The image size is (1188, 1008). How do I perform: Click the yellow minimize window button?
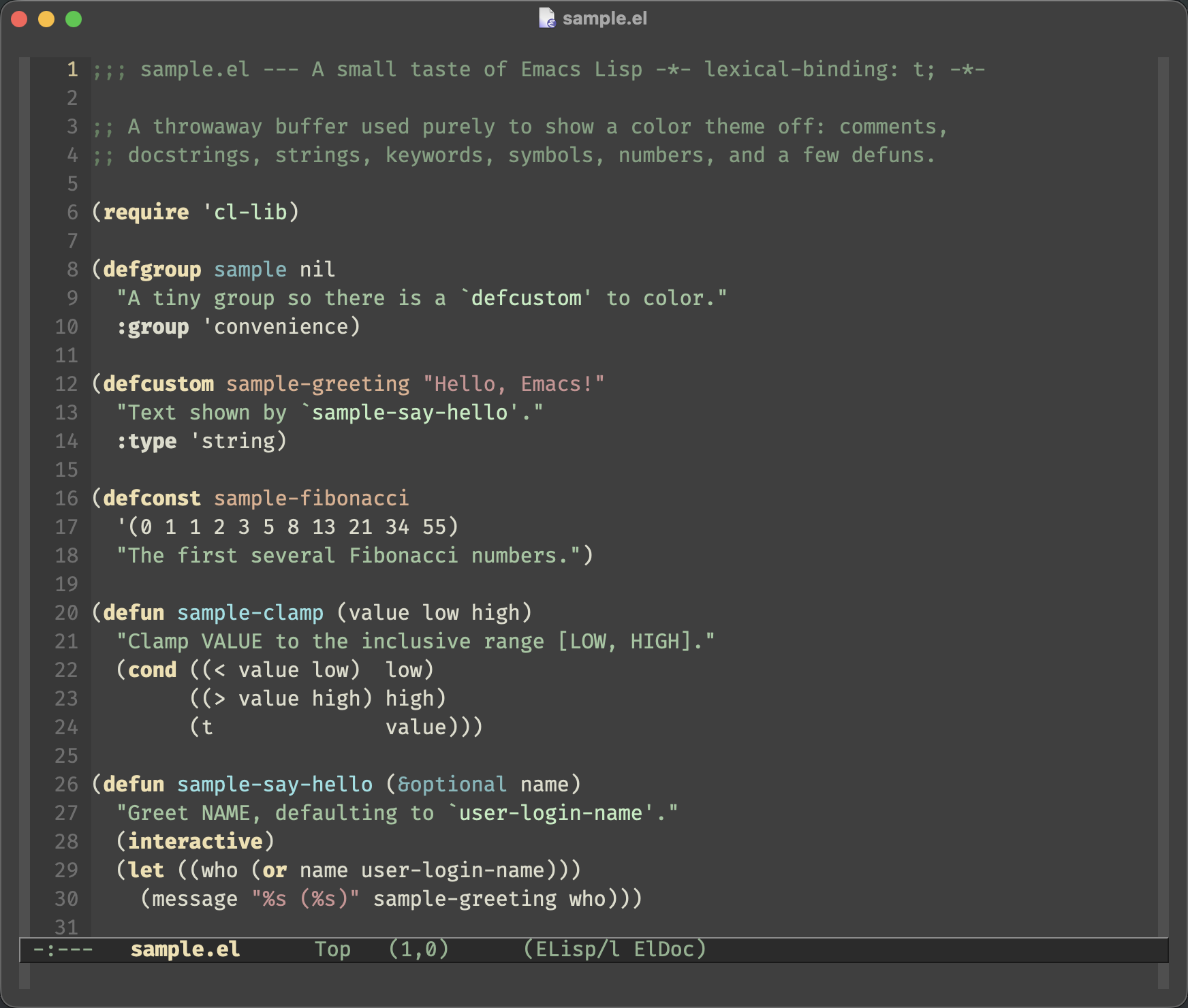click(46, 19)
